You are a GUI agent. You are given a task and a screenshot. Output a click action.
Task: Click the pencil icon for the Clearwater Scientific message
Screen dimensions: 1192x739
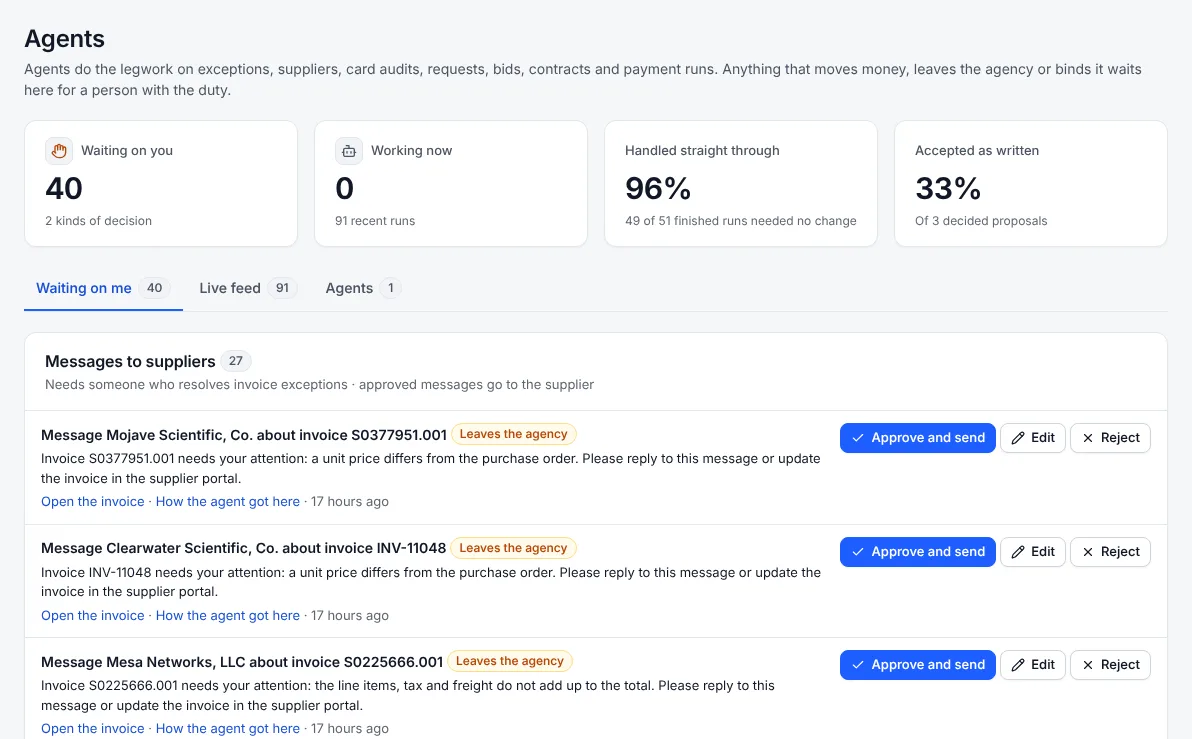(1018, 552)
